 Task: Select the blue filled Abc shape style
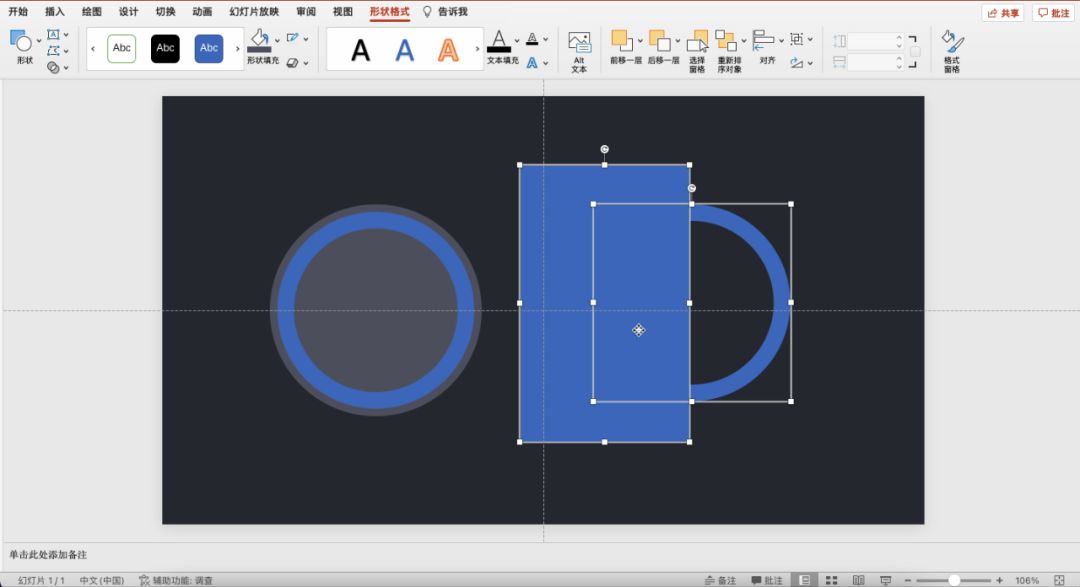click(x=208, y=48)
